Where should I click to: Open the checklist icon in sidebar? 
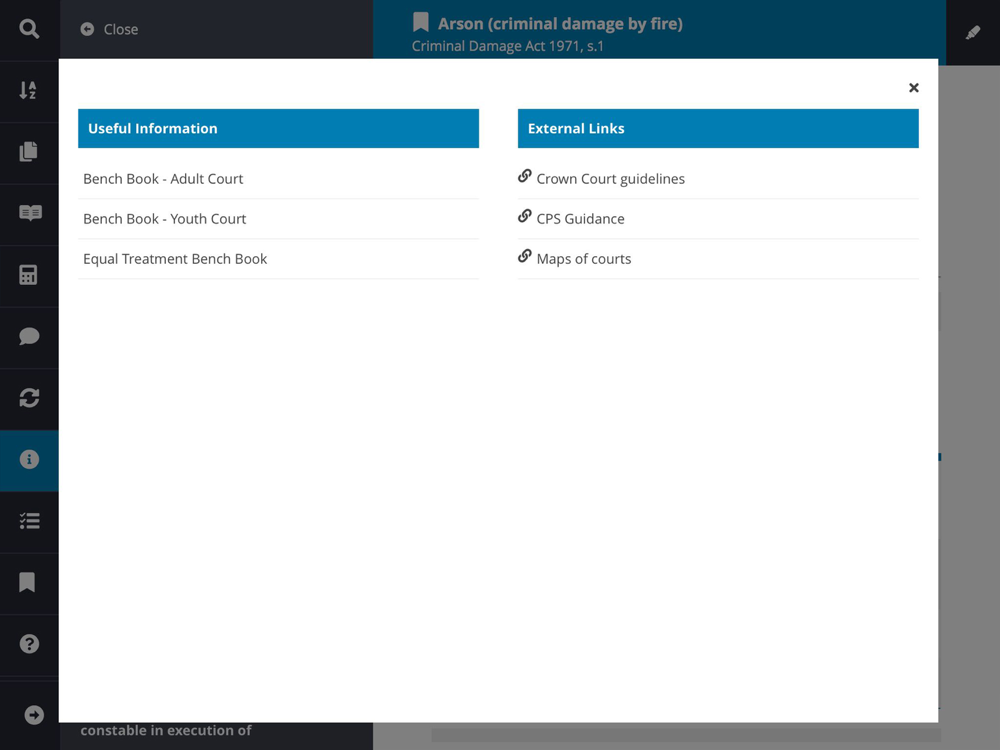pyautogui.click(x=29, y=520)
